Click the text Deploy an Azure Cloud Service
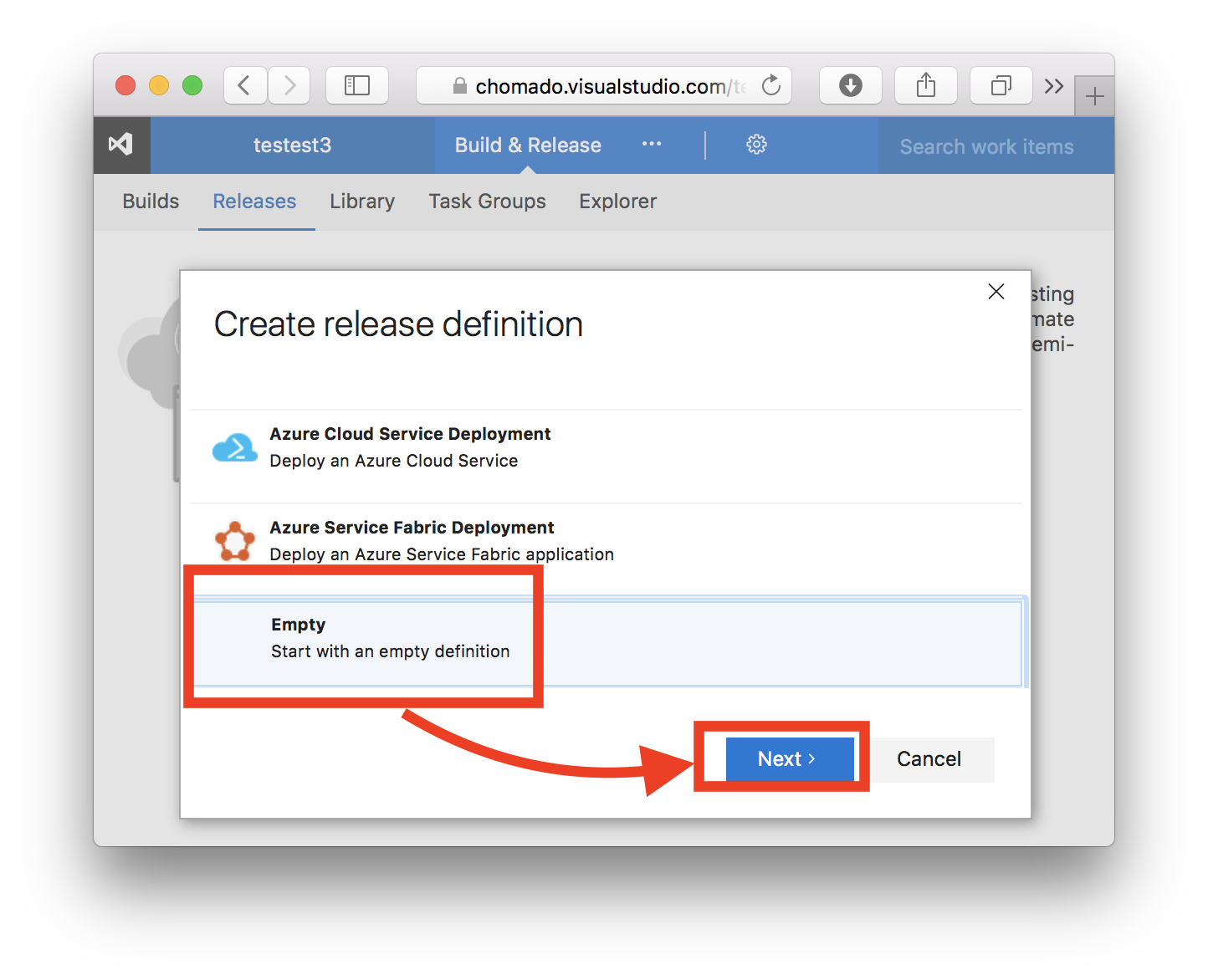Screen dimensions: 1208x980 click(x=394, y=461)
